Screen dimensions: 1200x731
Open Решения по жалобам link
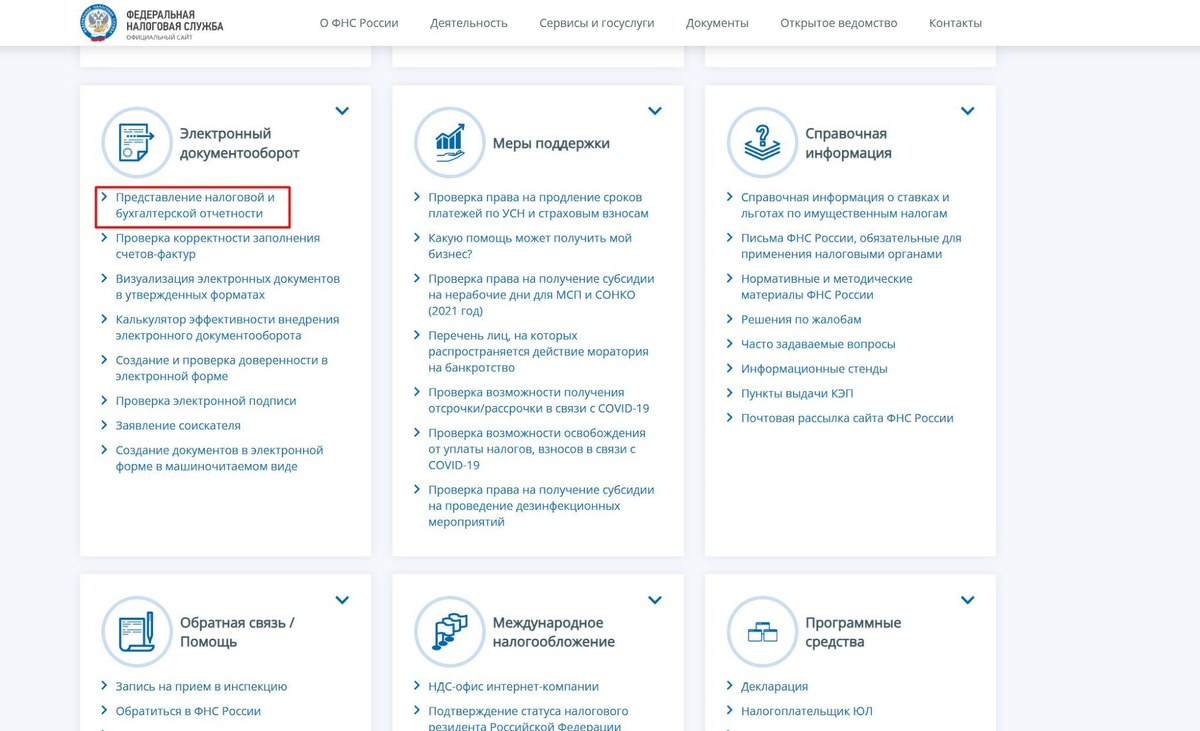tap(801, 320)
